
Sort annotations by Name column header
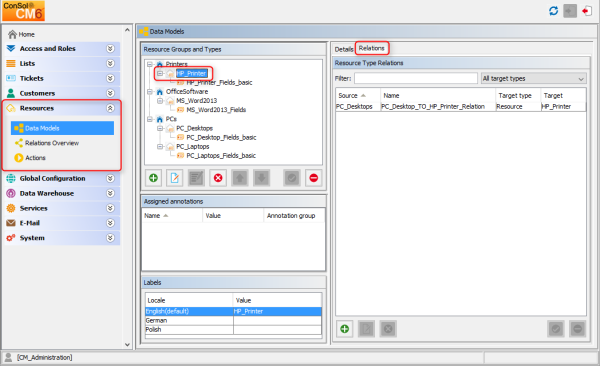pyautogui.click(x=172, y=216)
